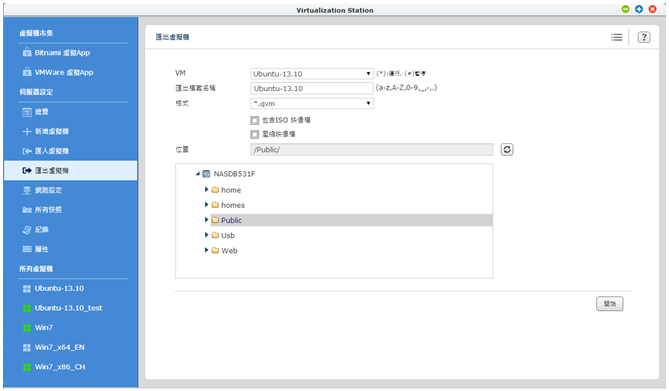The image size is (669, 391).
Task: Click the network settings icon
Action: coord(27,190)
